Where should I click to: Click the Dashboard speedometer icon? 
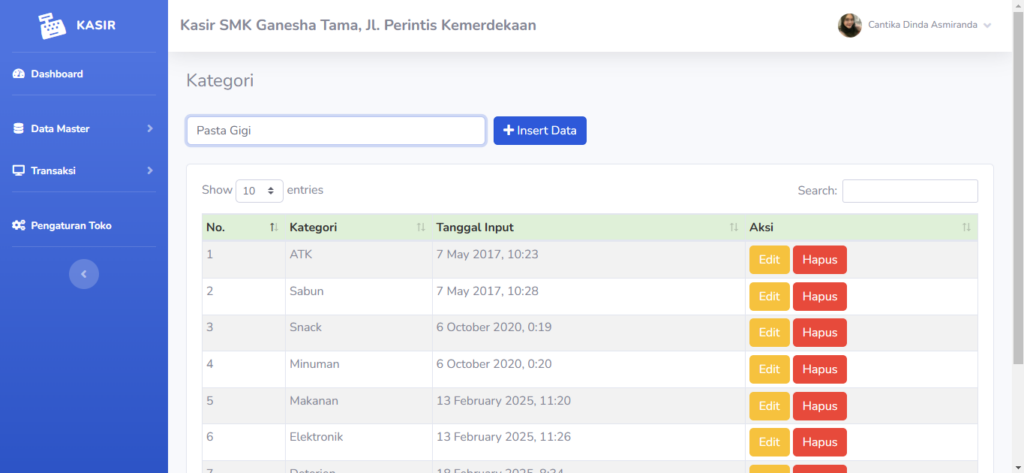(18, 74)
